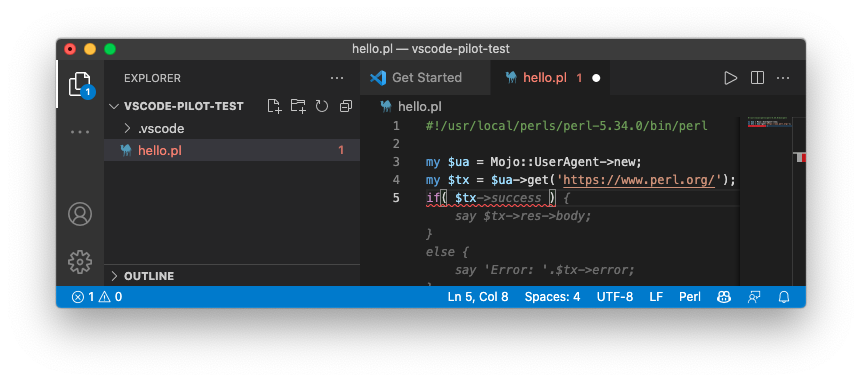Screen dimensions: 862x382
Task: Open hello.pl from the Explorer tree
Action: point(232,150)
